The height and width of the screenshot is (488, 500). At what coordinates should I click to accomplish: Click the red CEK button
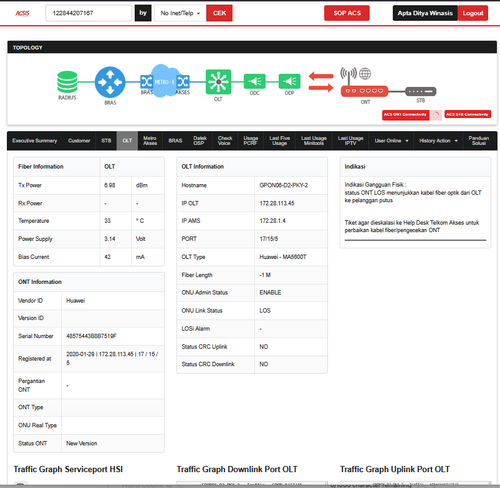tap(219, 13)
